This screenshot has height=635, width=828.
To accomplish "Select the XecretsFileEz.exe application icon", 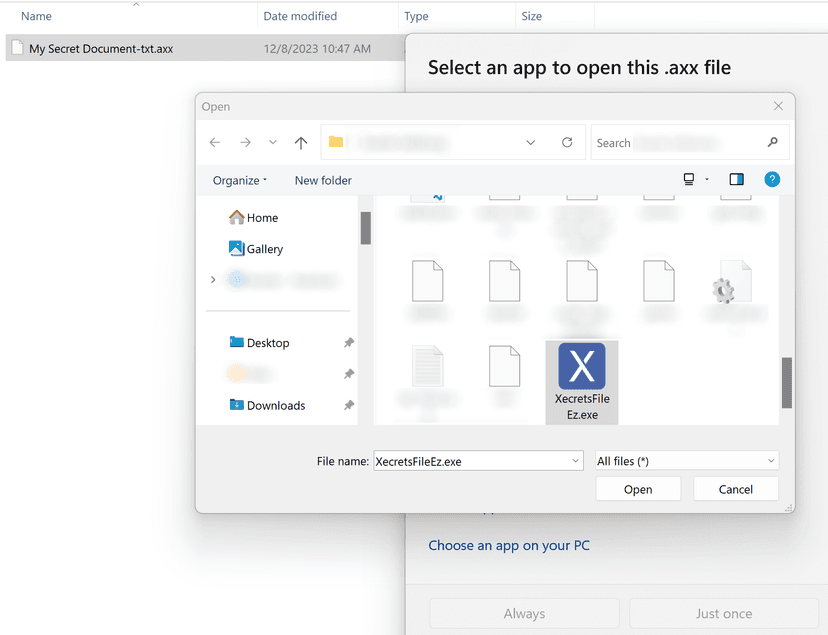I will click(x=581, y=366).
